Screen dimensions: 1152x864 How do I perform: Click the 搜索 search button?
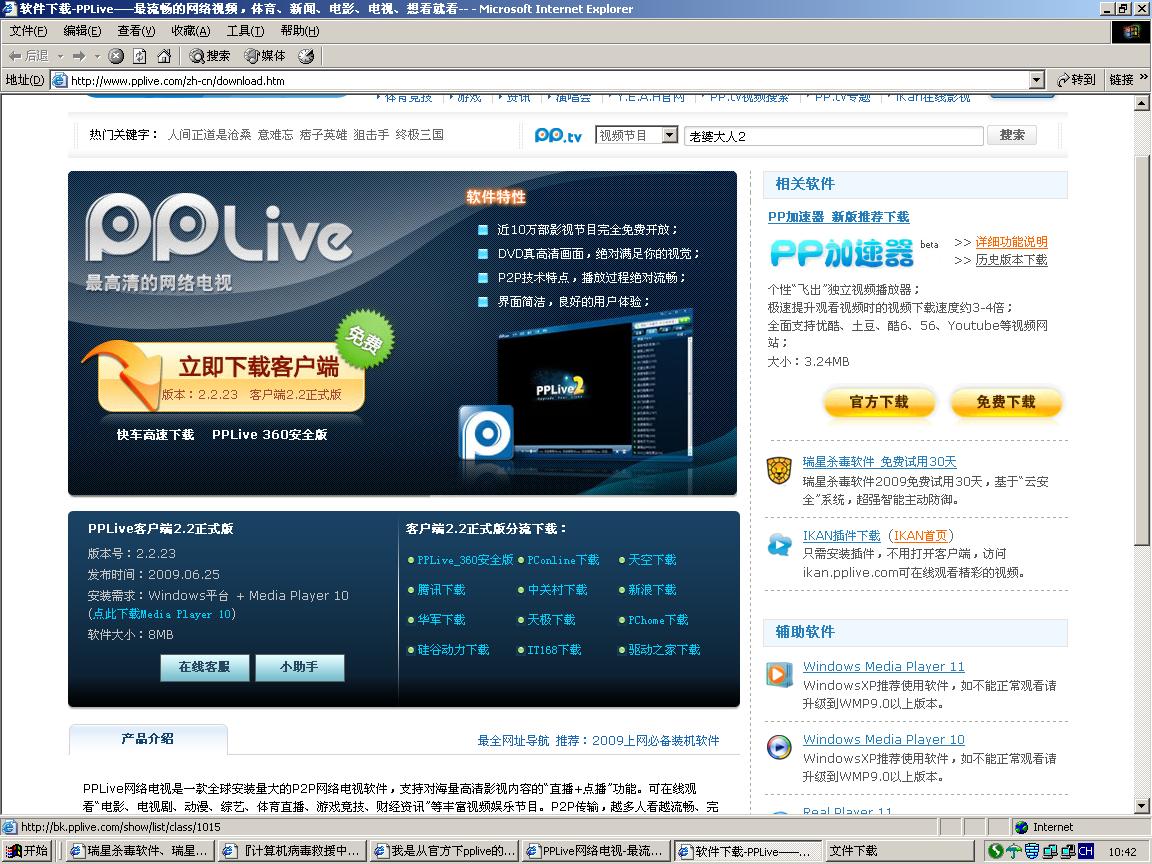(1012, 135)
